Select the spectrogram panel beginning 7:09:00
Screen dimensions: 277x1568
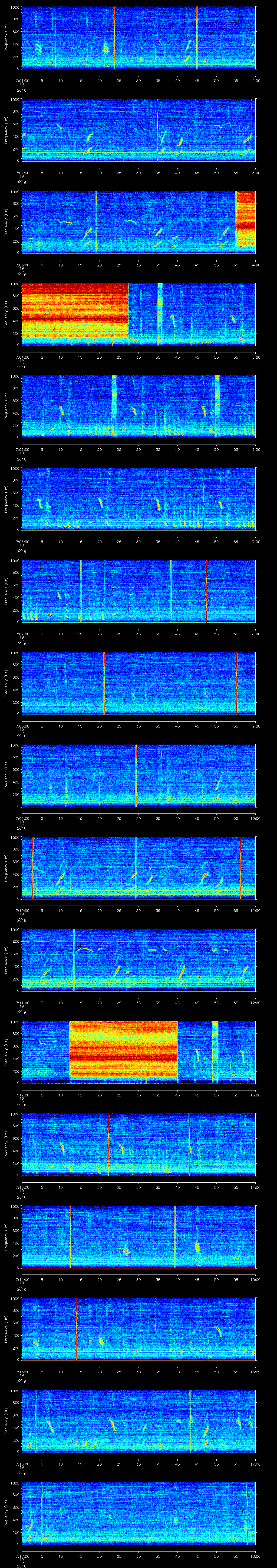pyautogui.click(x=138, y=775)
